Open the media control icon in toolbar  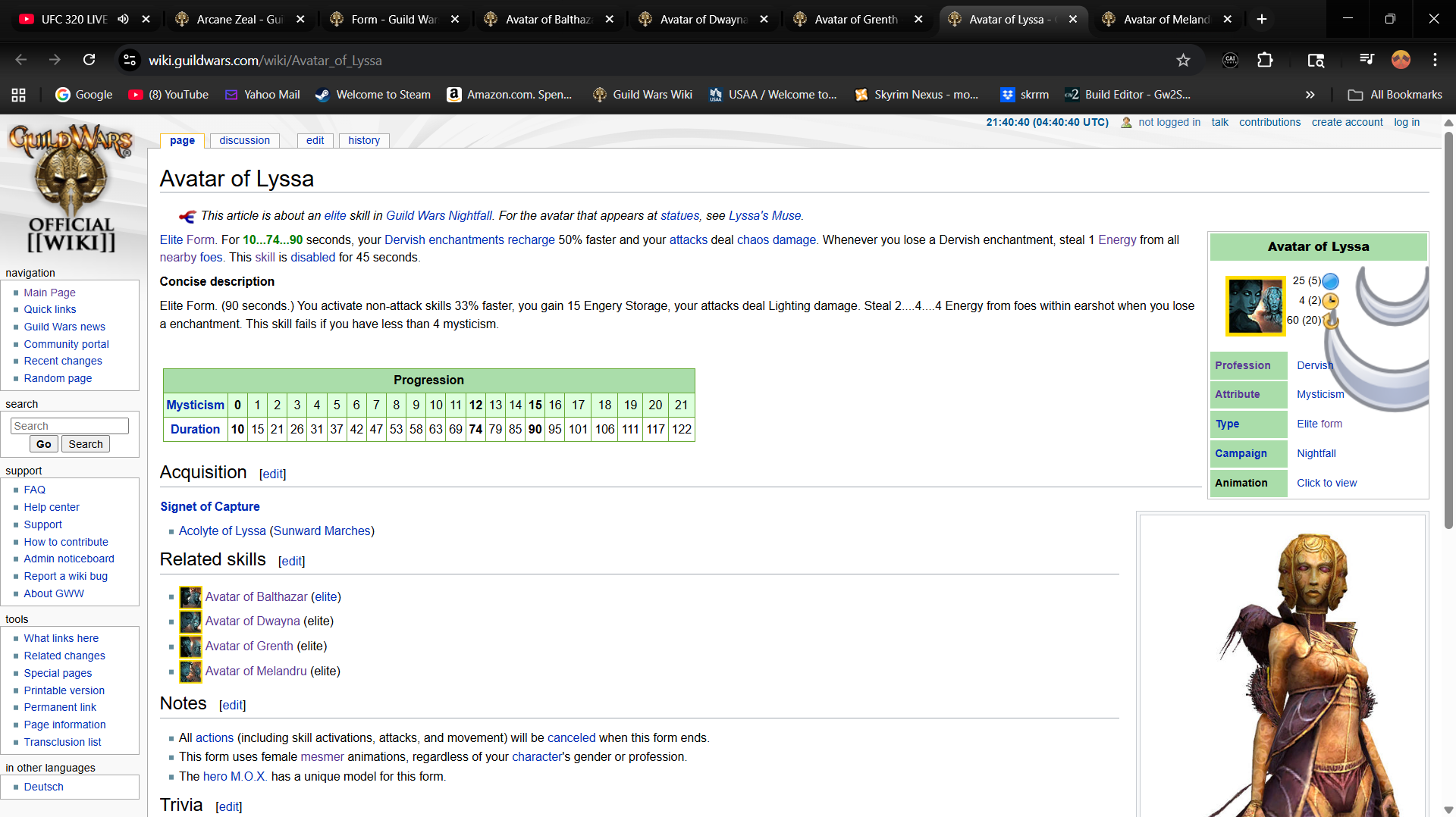1367,60
